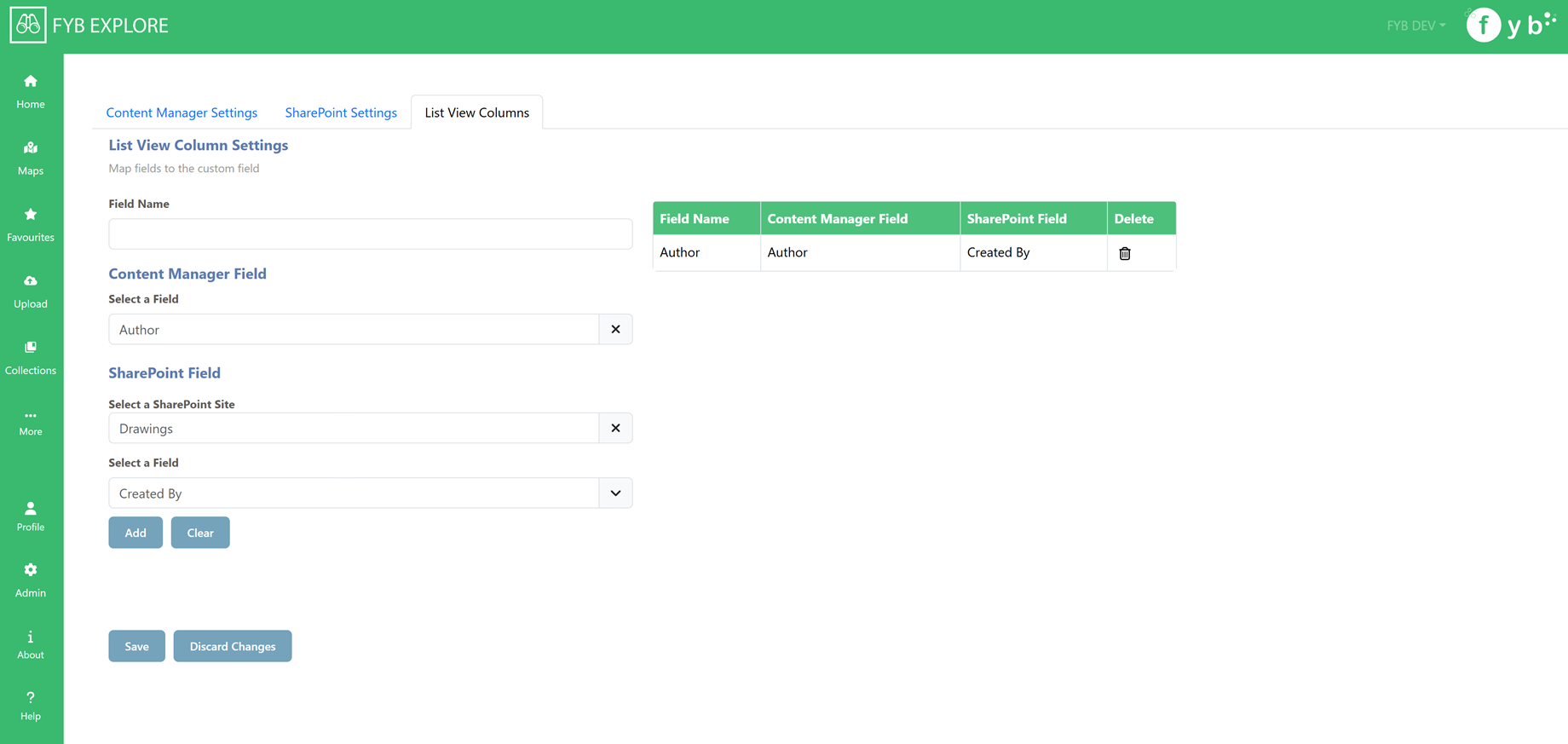Select the Created By table cell
Viewport: 1568px width, 744px height.
coord(1034,252)
